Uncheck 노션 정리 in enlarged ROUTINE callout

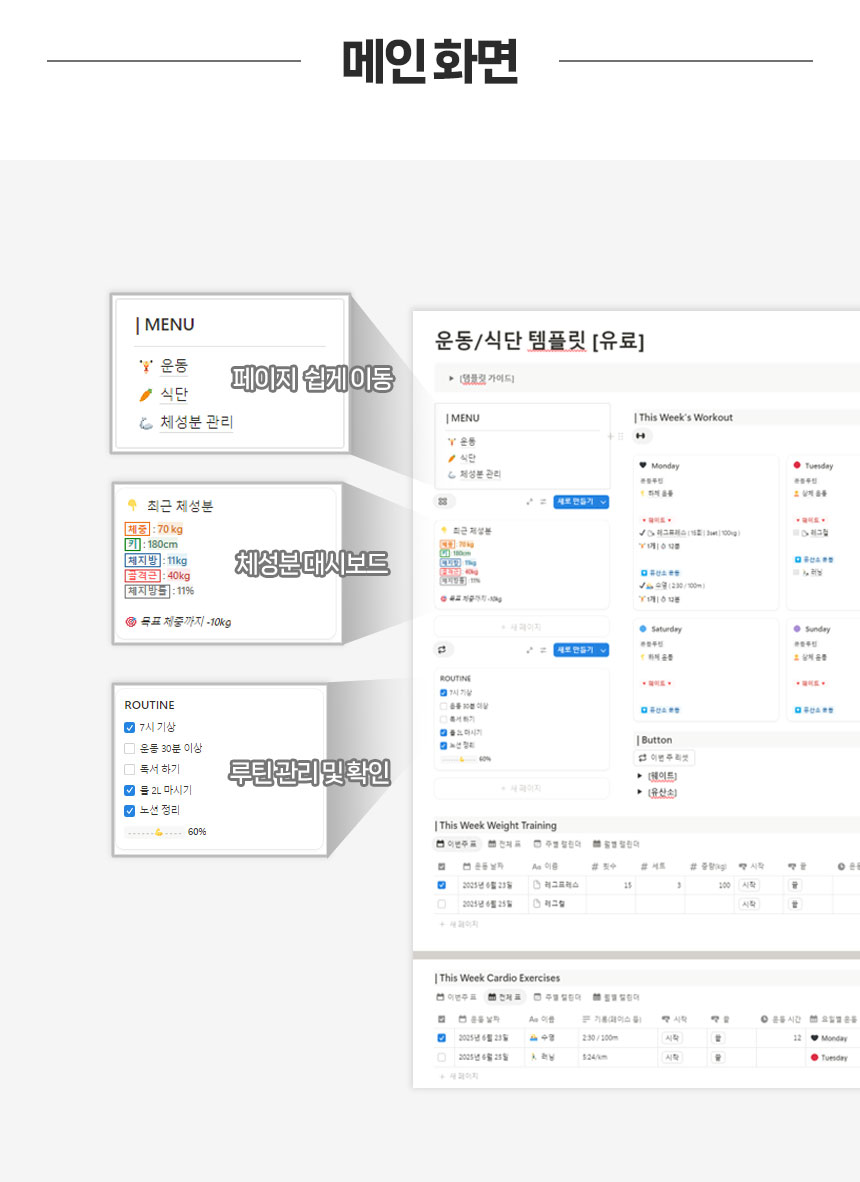pyautogui.click(x=130, y=810)
